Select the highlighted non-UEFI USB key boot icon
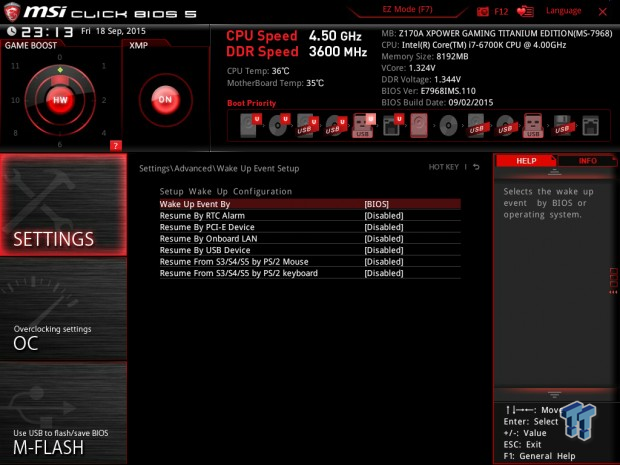620x465 pixels. (x=533, y=125)
